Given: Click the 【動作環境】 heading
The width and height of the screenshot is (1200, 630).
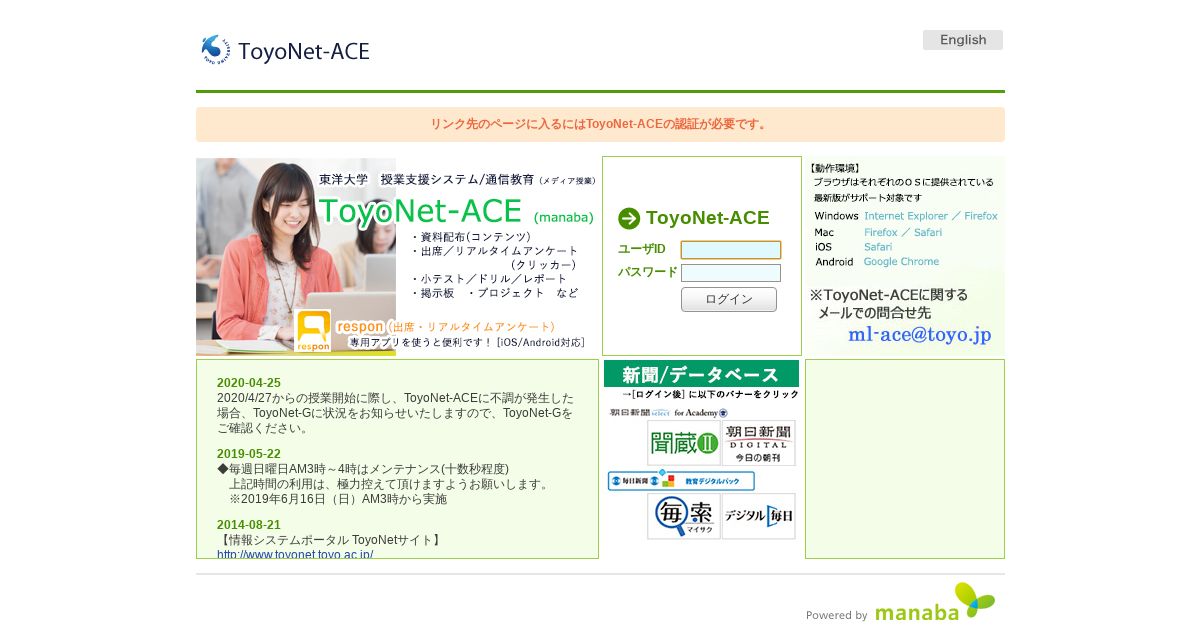Looking at the screenshot, I should (835, 168).
